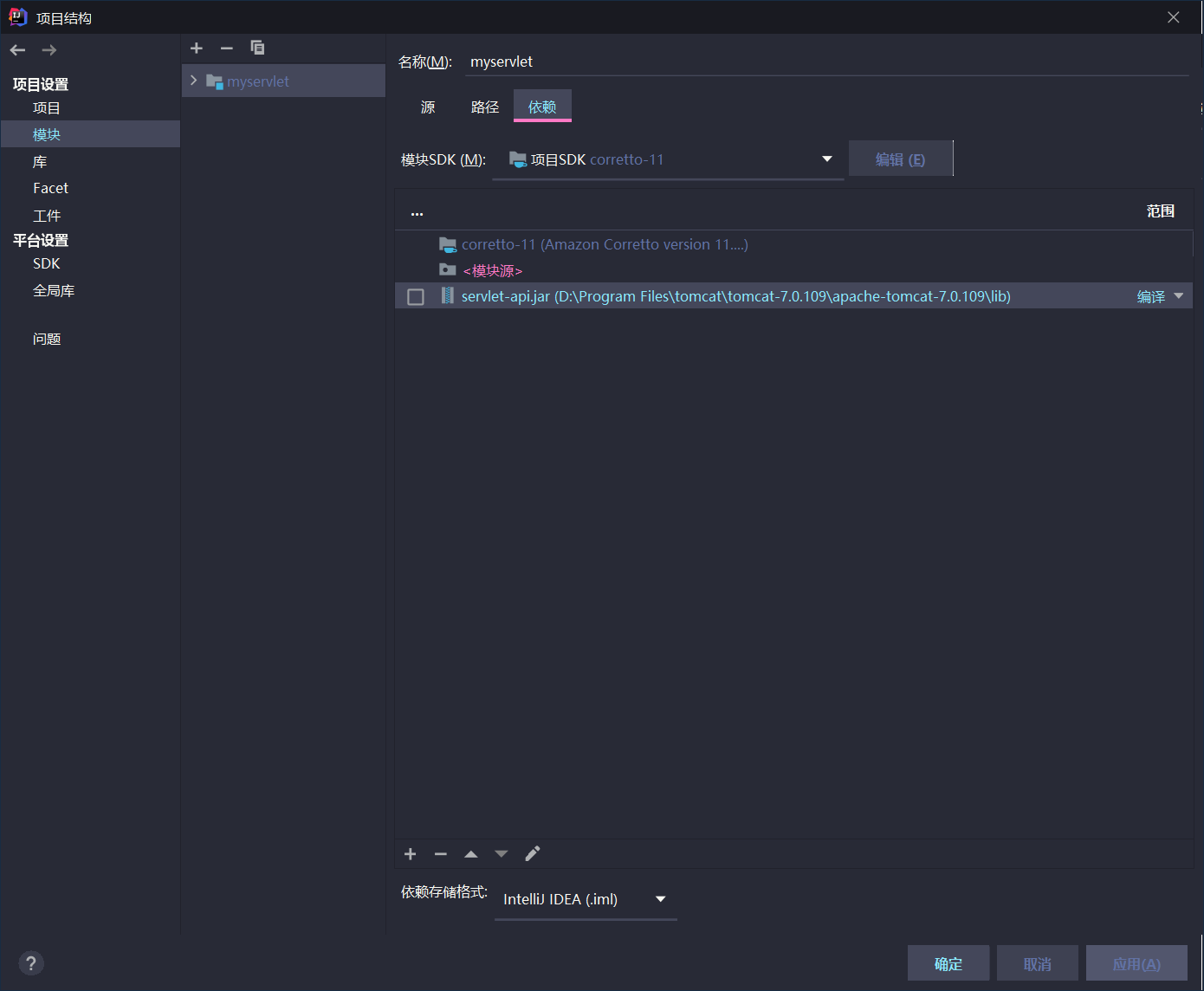
Task: Move the dependency down with the down arrow
Action: [x=502, y=854]
